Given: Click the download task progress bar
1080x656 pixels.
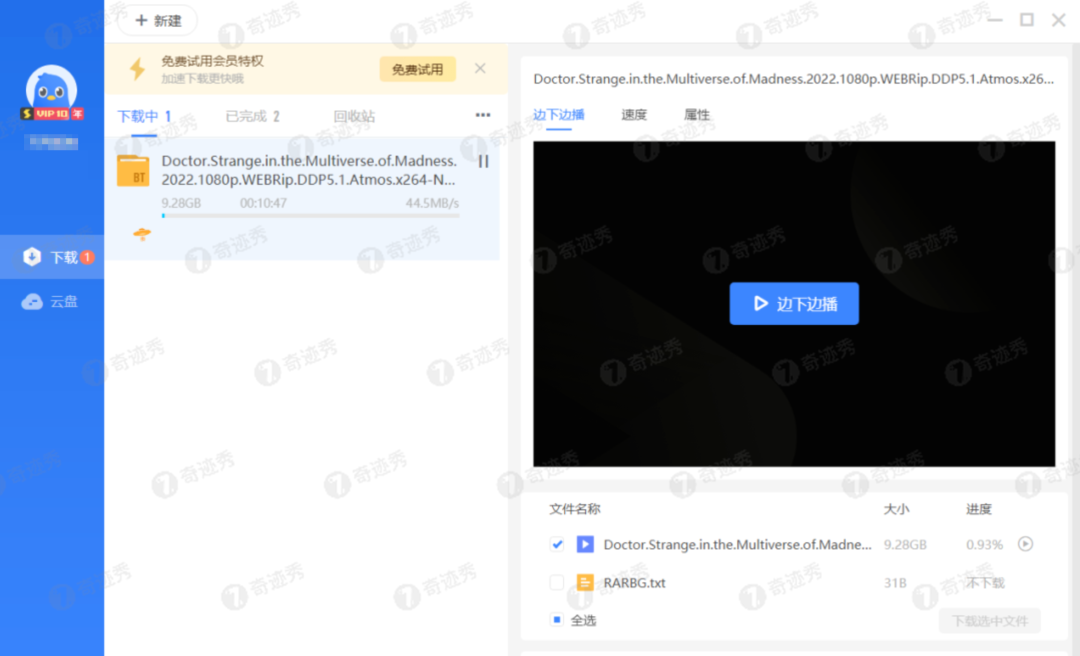Looking at the screenshot, I should tap(311, 216).
